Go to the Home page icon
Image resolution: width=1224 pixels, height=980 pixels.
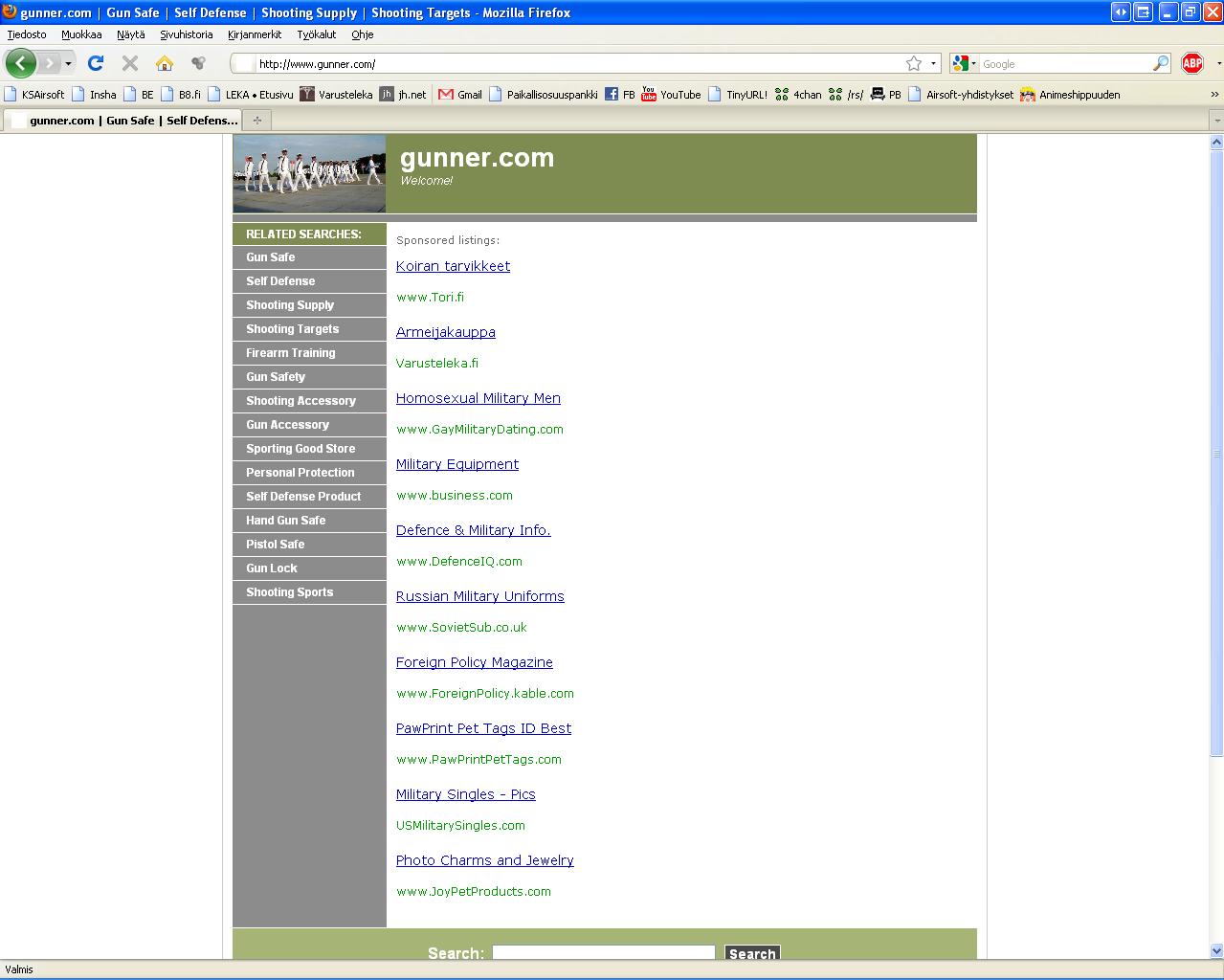[165, 63]
